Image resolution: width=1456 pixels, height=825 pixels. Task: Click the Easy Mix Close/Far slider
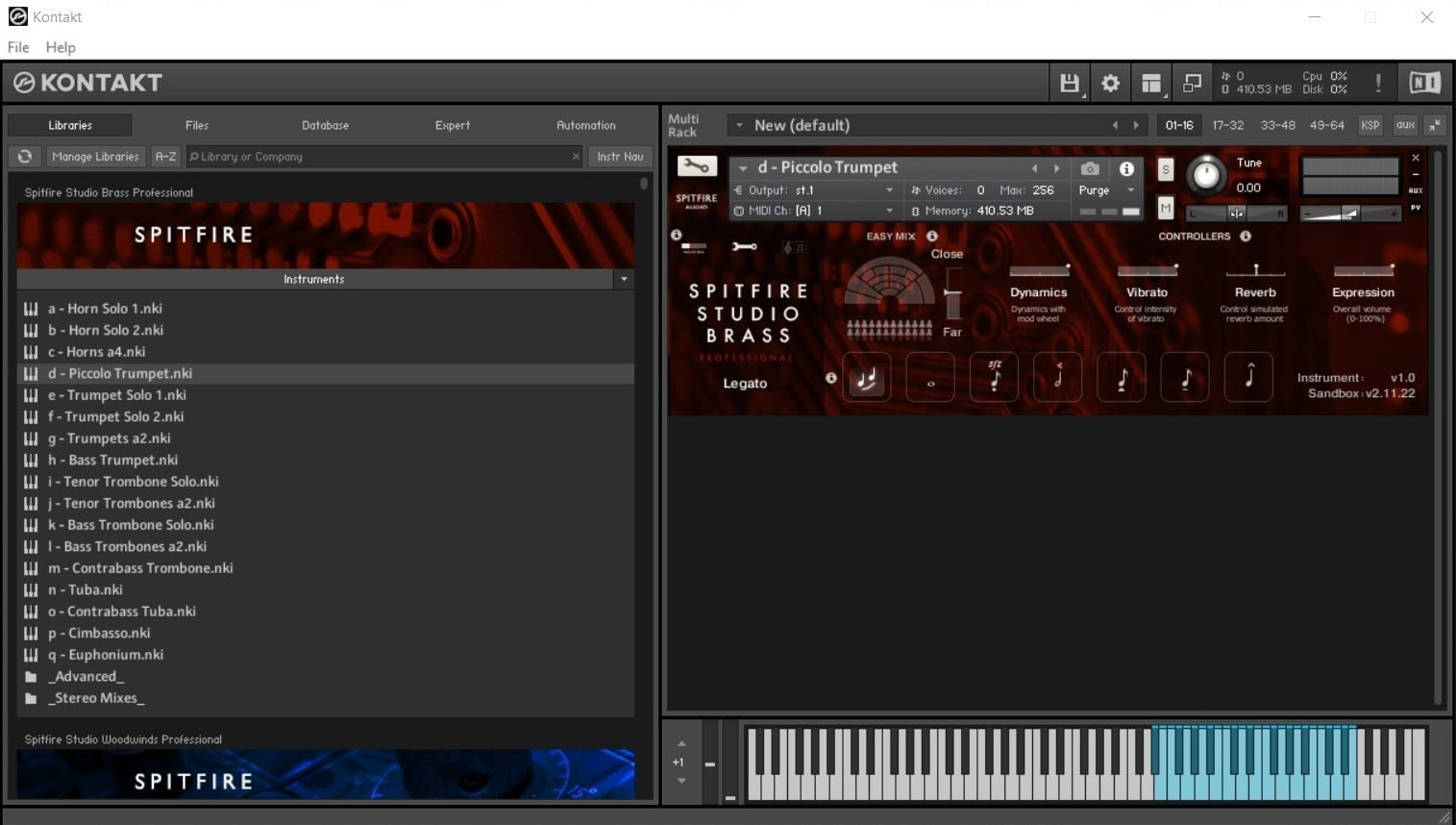(952, 293)
